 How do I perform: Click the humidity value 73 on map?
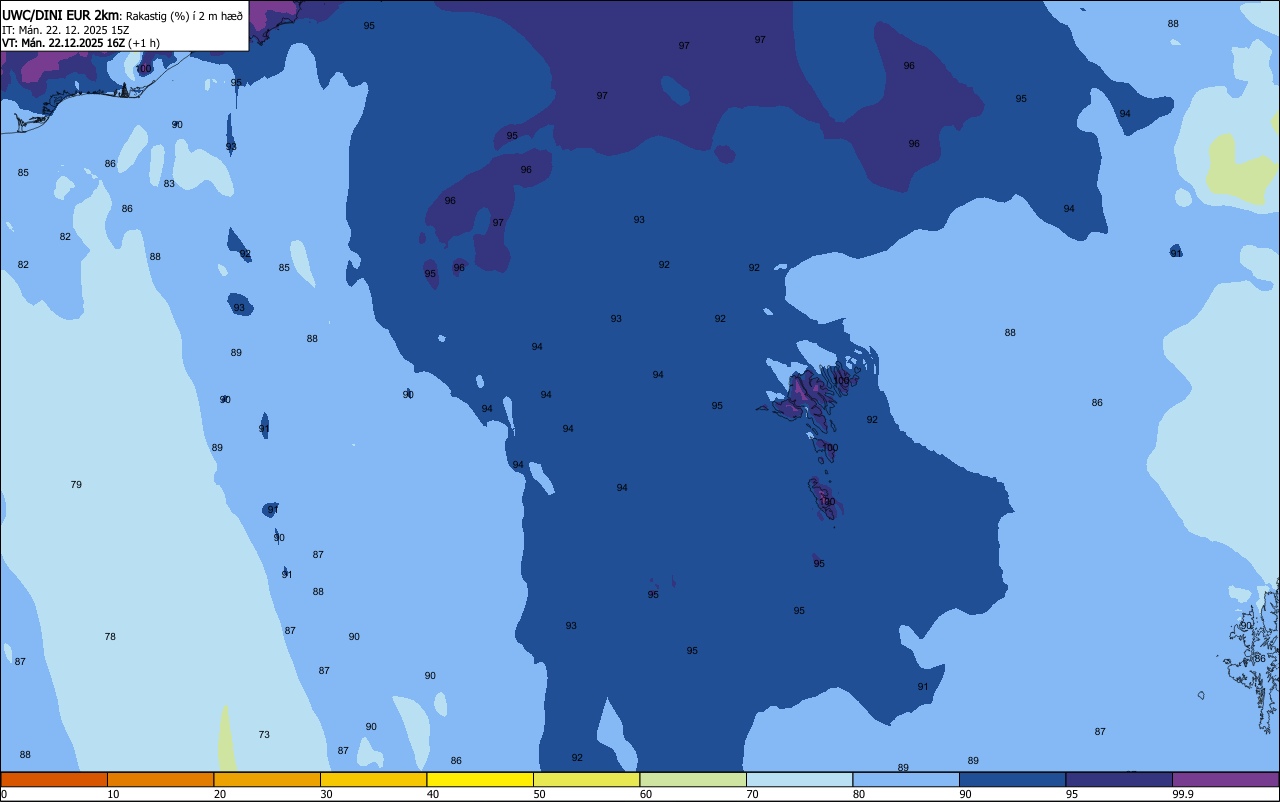264,735
